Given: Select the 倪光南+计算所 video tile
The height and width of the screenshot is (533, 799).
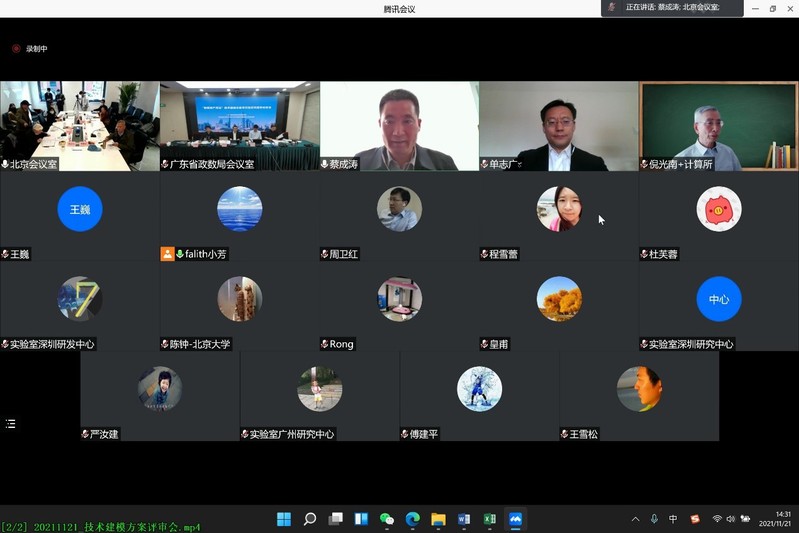Looking at the screenshot, I should (718, 125).
